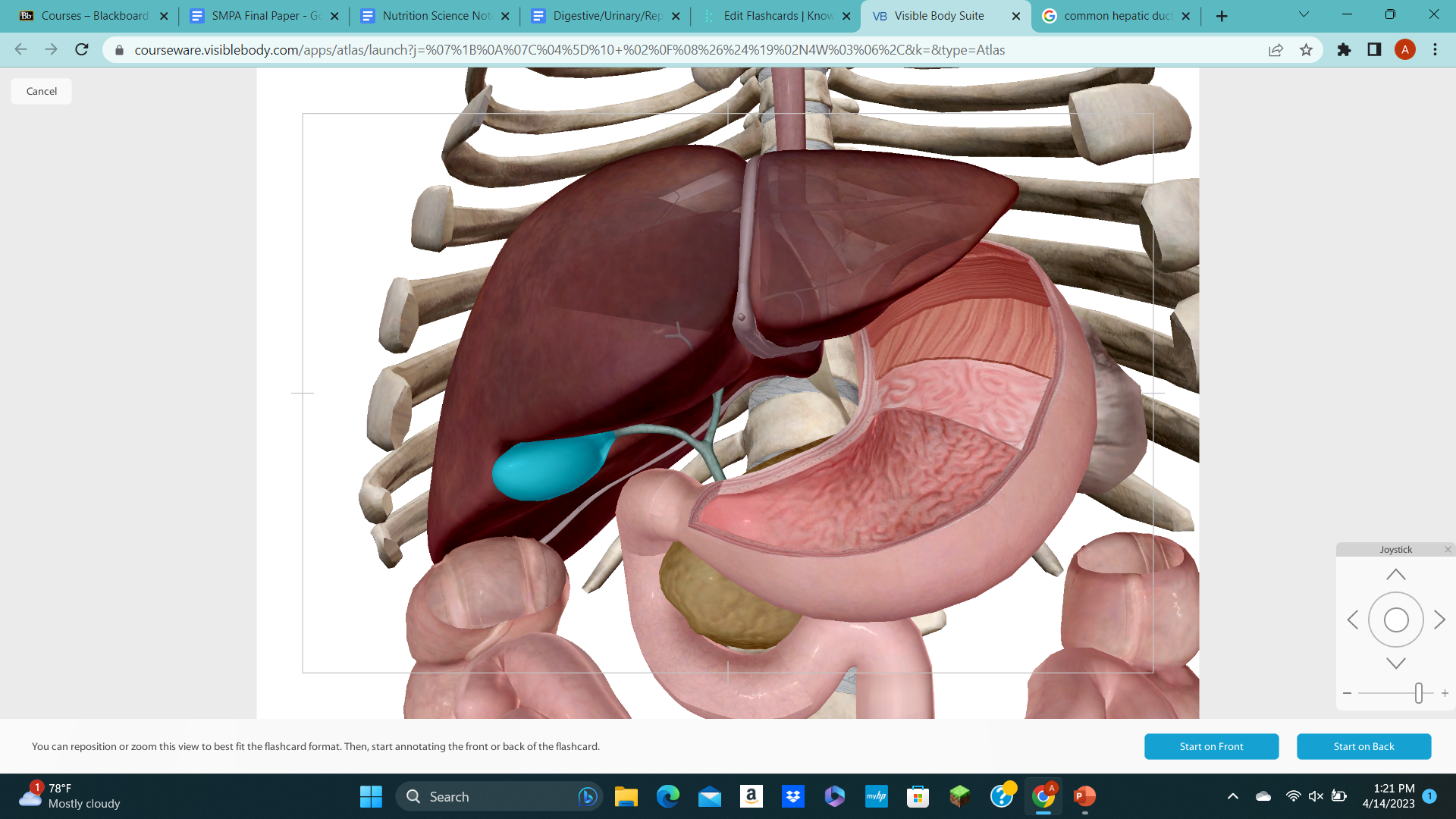The height and width of the screenshot is (819, 1456).
Task: Bookmark the page with the star icon
Action: [x=1307, y=49]
